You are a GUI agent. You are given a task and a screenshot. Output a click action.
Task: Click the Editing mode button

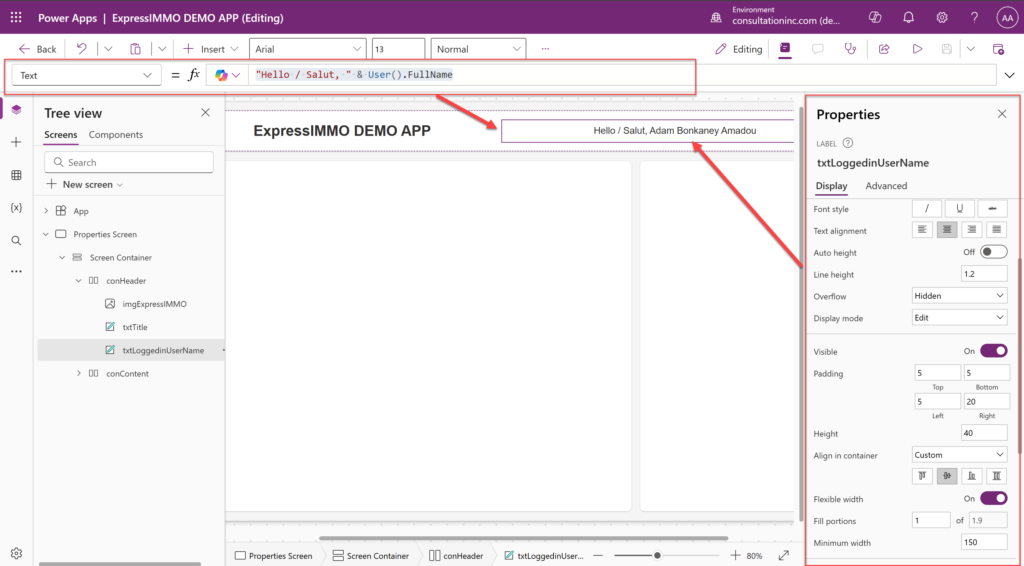[739, 49]
